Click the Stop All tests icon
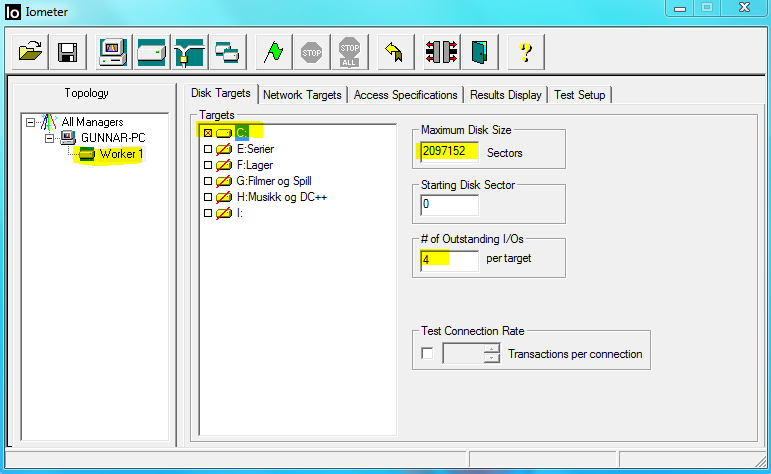Viewport: 771px width, 474px height. click(x=349, y=52)
